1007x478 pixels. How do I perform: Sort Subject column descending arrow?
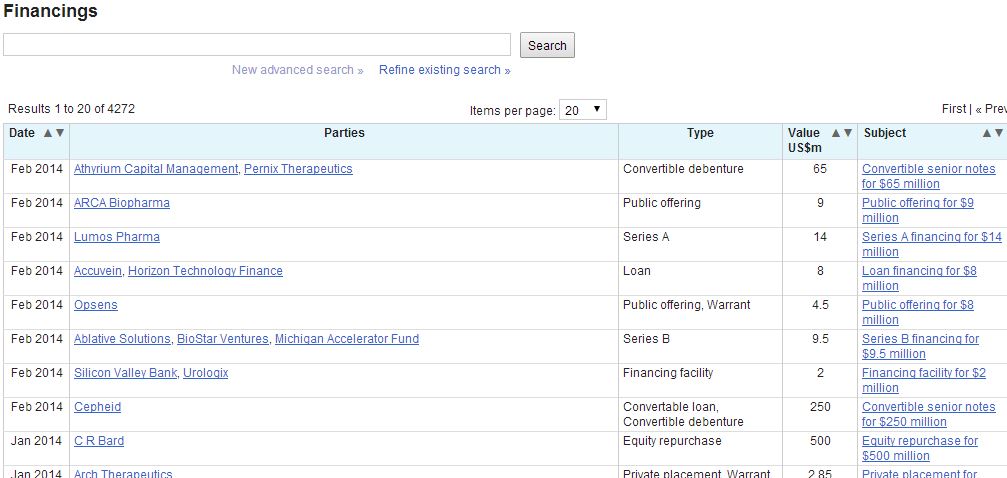(999, 133)
